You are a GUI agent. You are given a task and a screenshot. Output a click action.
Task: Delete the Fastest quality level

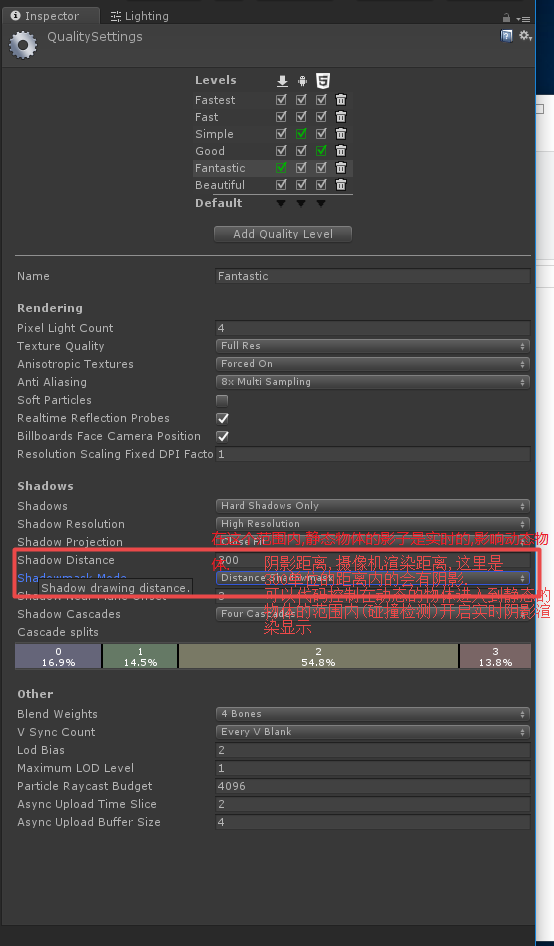[341, 100]
